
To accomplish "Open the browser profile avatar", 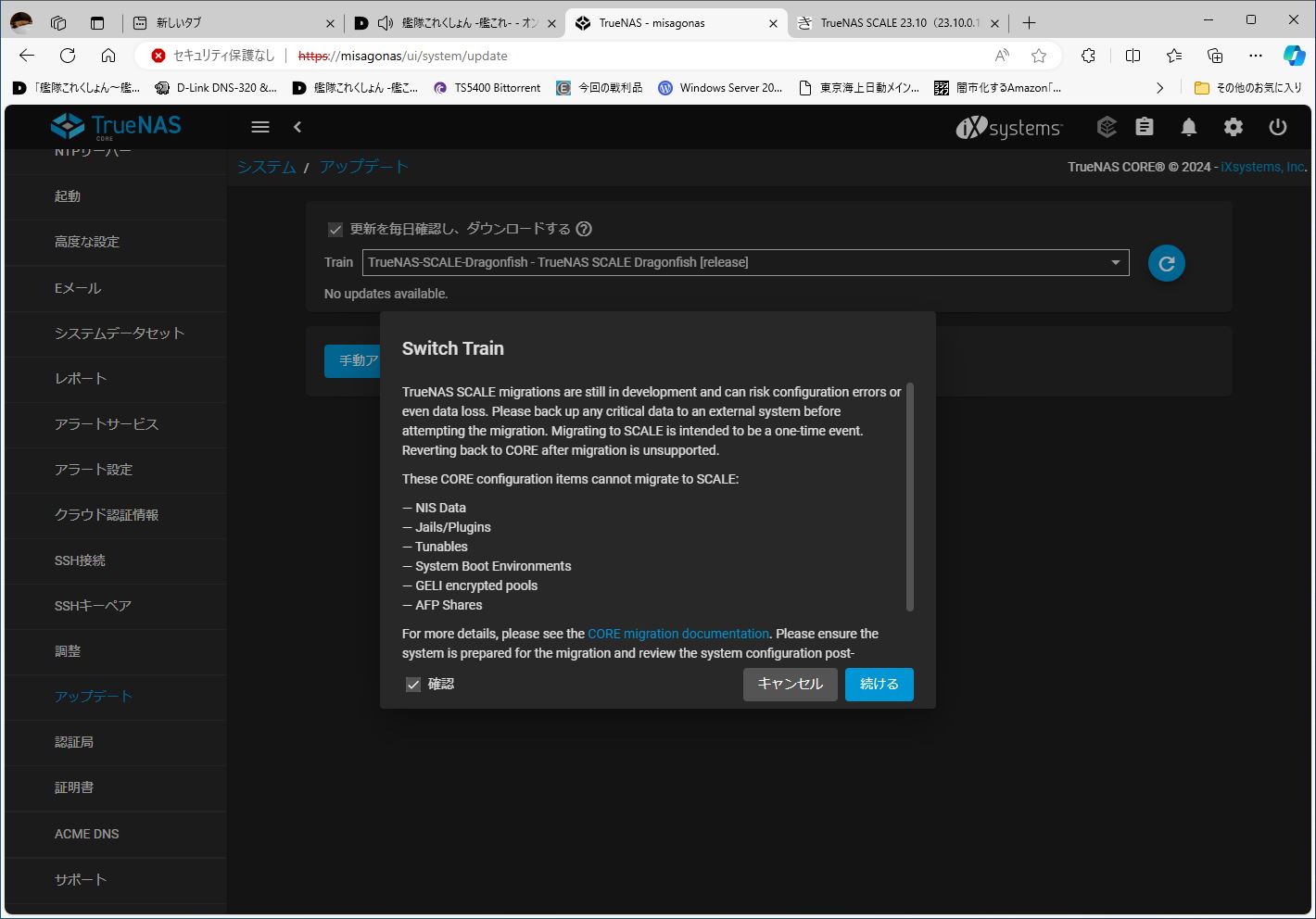I will (x=22, y=22).
